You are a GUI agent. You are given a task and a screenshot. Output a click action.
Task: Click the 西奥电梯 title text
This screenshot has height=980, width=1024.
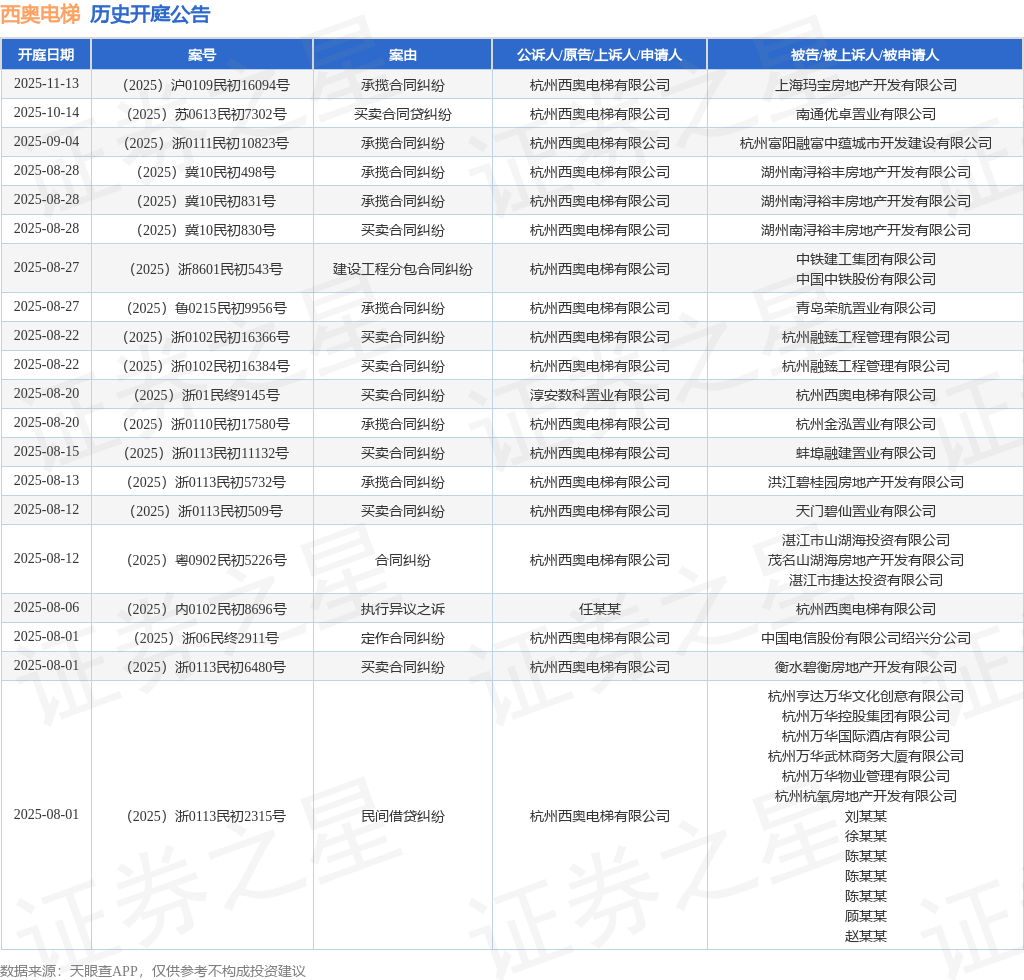pos(40,14)
